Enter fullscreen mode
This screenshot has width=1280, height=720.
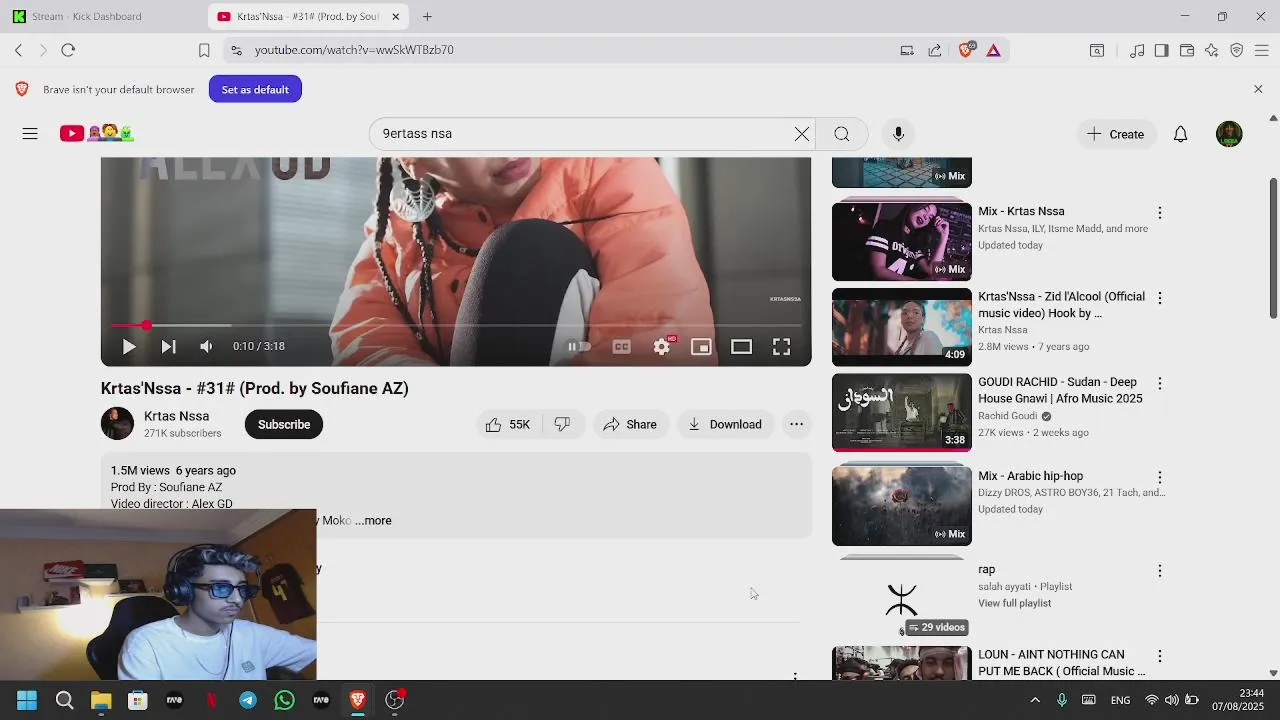tap(781, 347)
